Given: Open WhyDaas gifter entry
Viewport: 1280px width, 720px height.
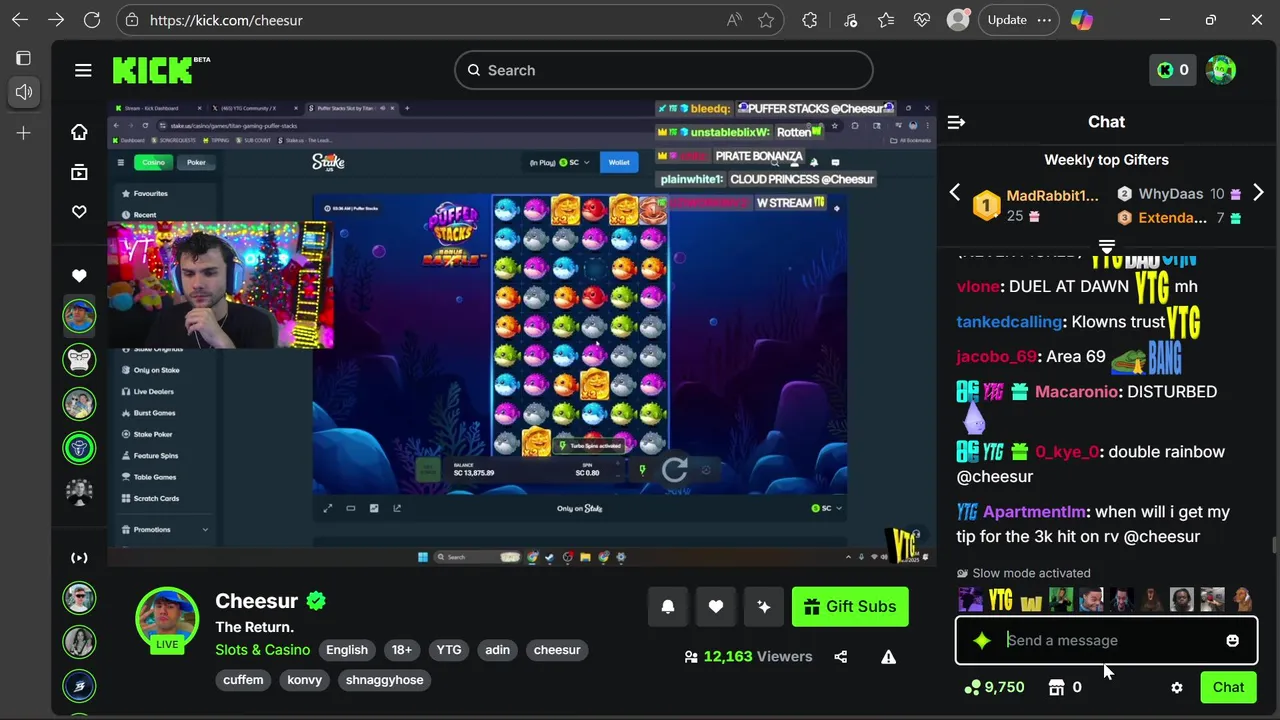Looking at the screenshot, I should [1179, 194].
